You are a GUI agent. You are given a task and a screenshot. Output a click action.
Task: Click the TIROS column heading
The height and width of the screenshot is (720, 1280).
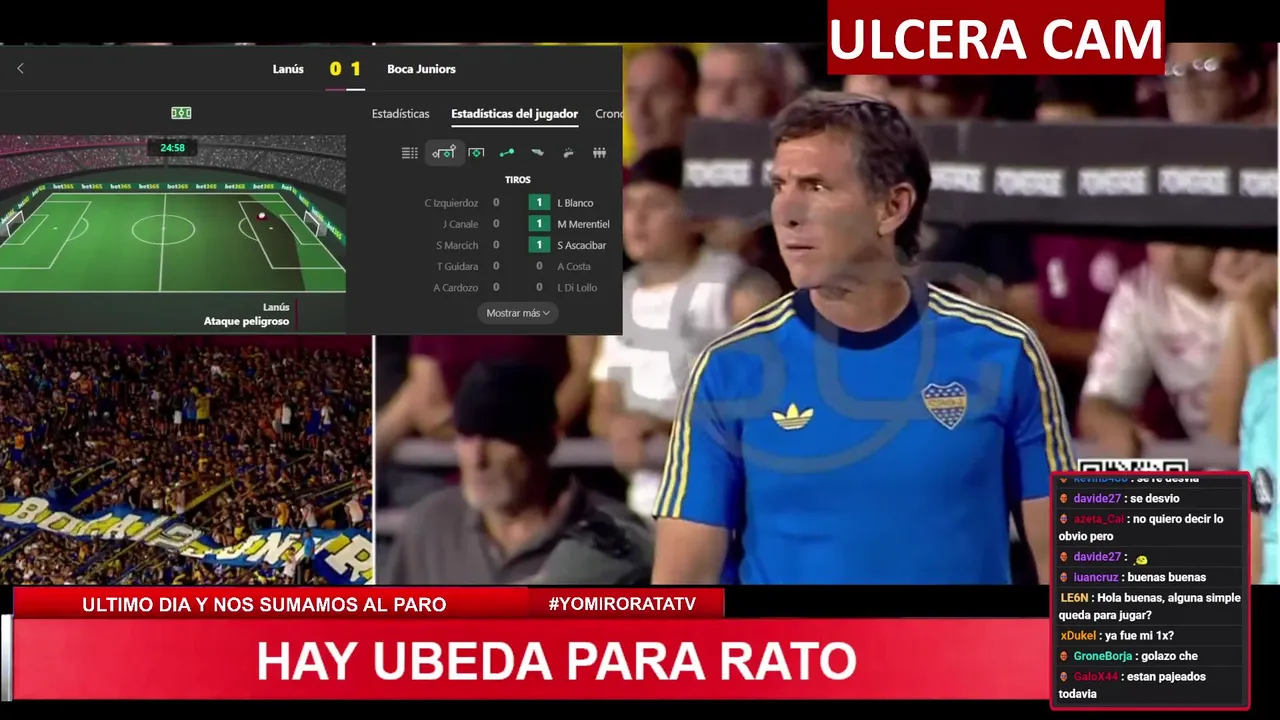[x=517, y=180]
